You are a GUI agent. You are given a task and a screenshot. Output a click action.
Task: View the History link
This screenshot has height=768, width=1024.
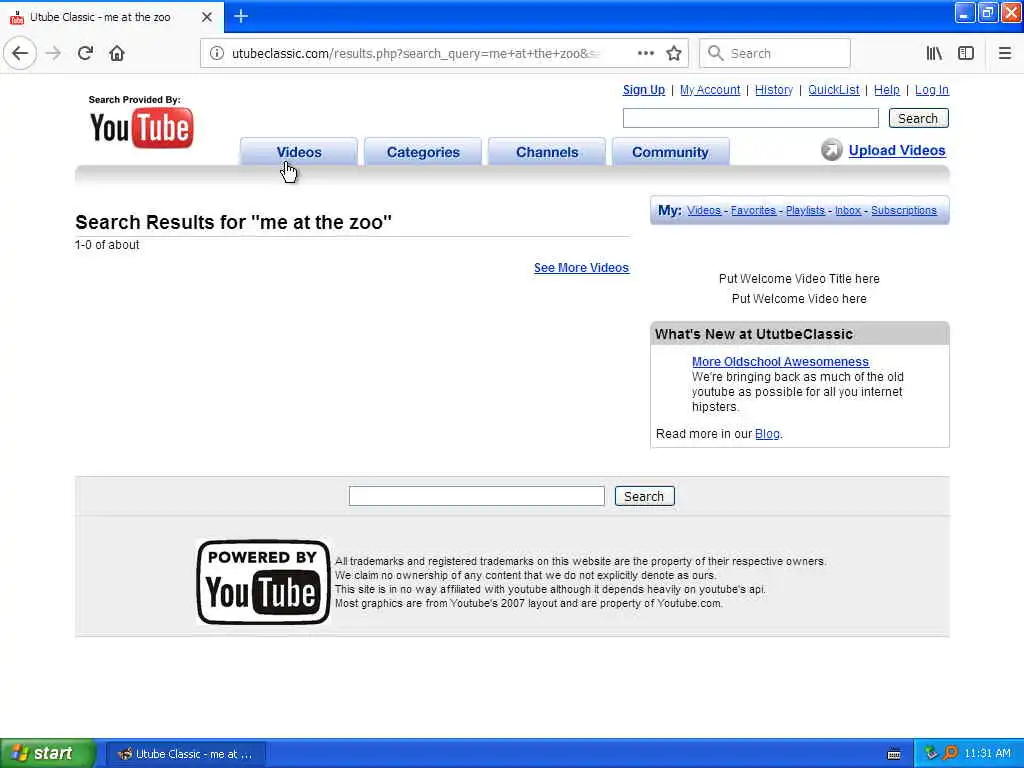click(x=773, y=90)
